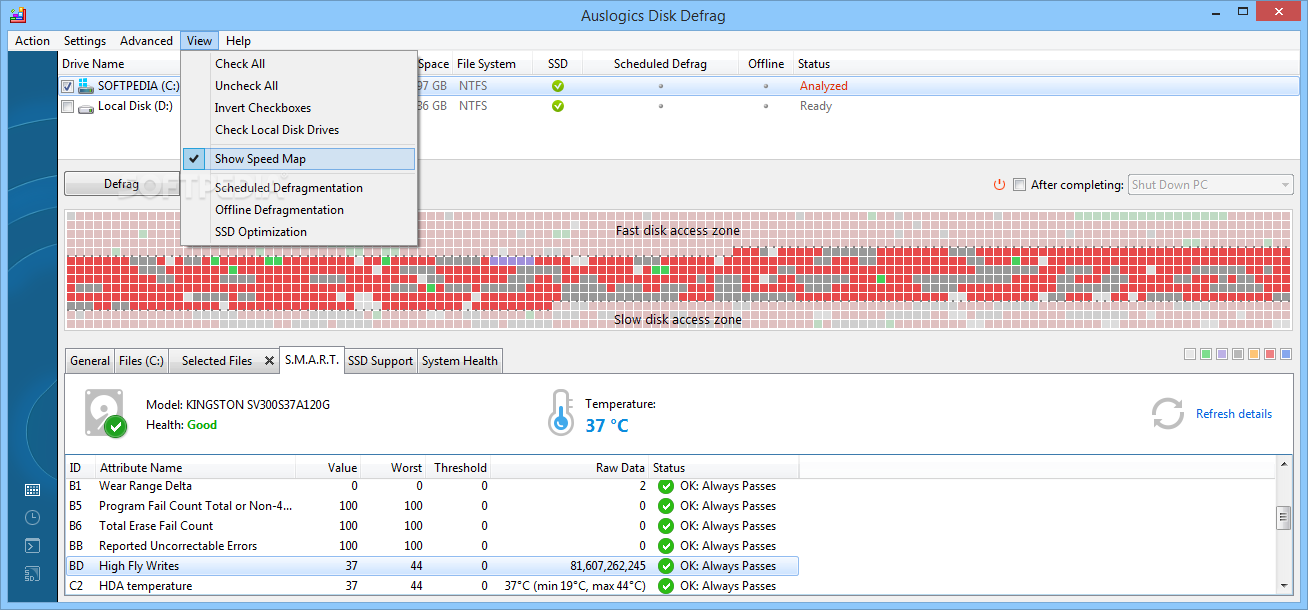Click the purple legend color swatch
This screenshot has height=610, width=1308.
(x=1222, y=354)
